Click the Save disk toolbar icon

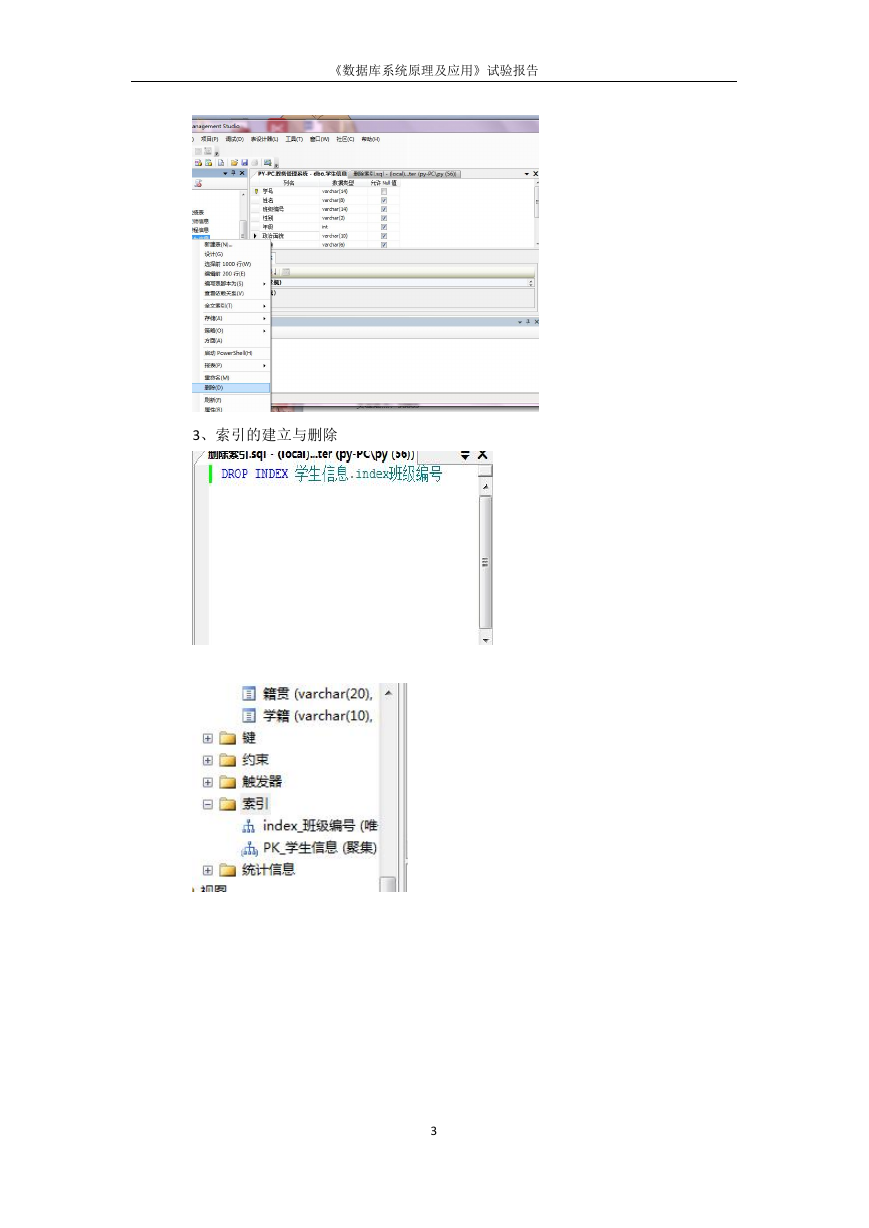point(245,162)
